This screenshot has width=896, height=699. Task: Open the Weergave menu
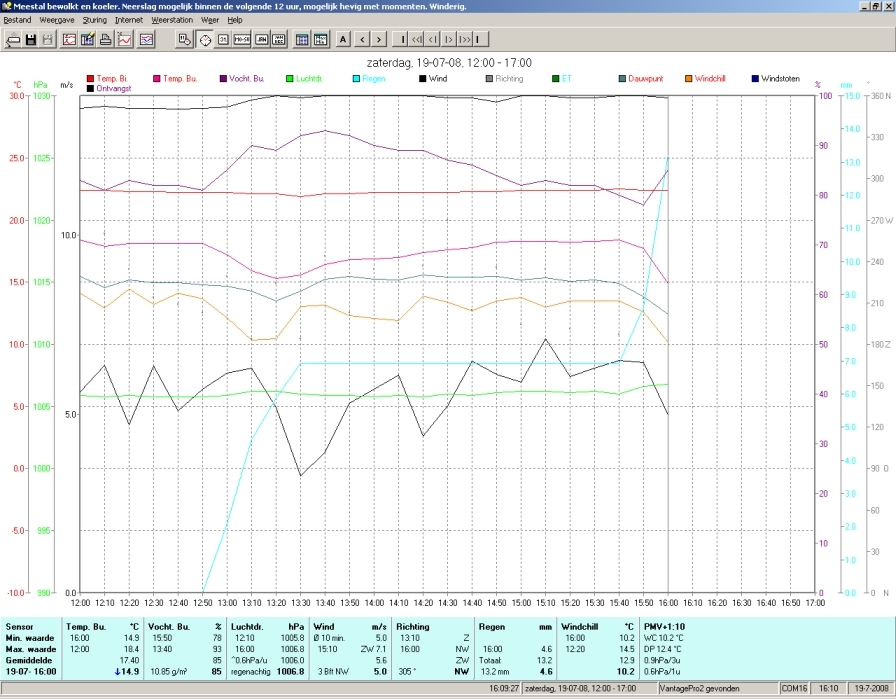click(57, 20)
